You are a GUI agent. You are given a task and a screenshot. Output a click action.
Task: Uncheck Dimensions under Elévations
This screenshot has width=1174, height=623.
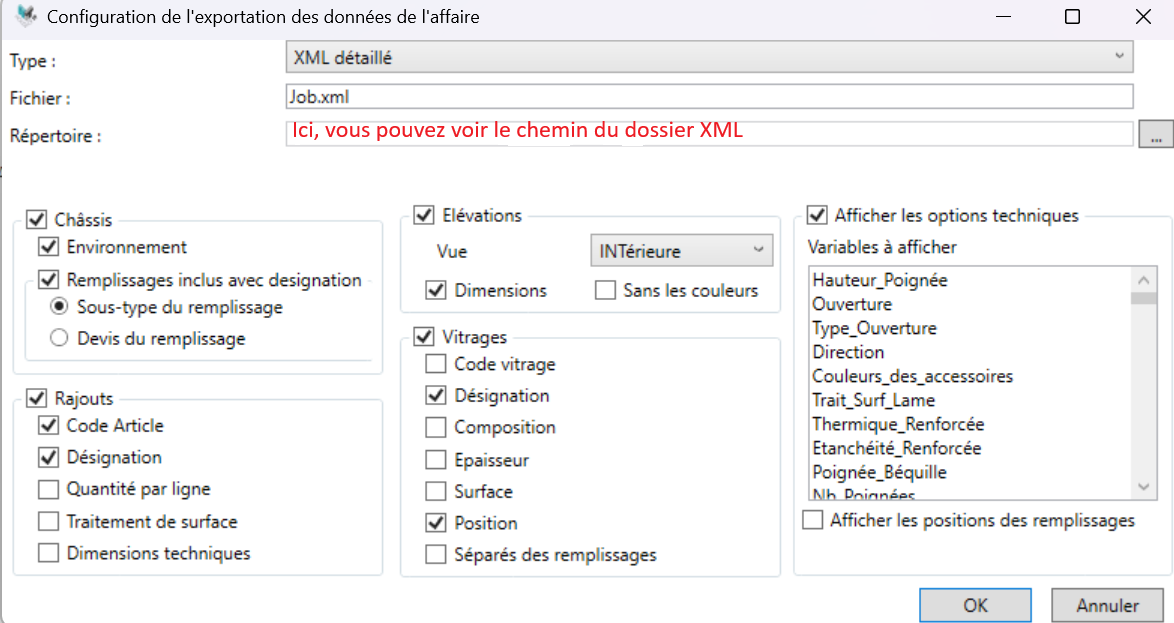click(x=436, y=290)
